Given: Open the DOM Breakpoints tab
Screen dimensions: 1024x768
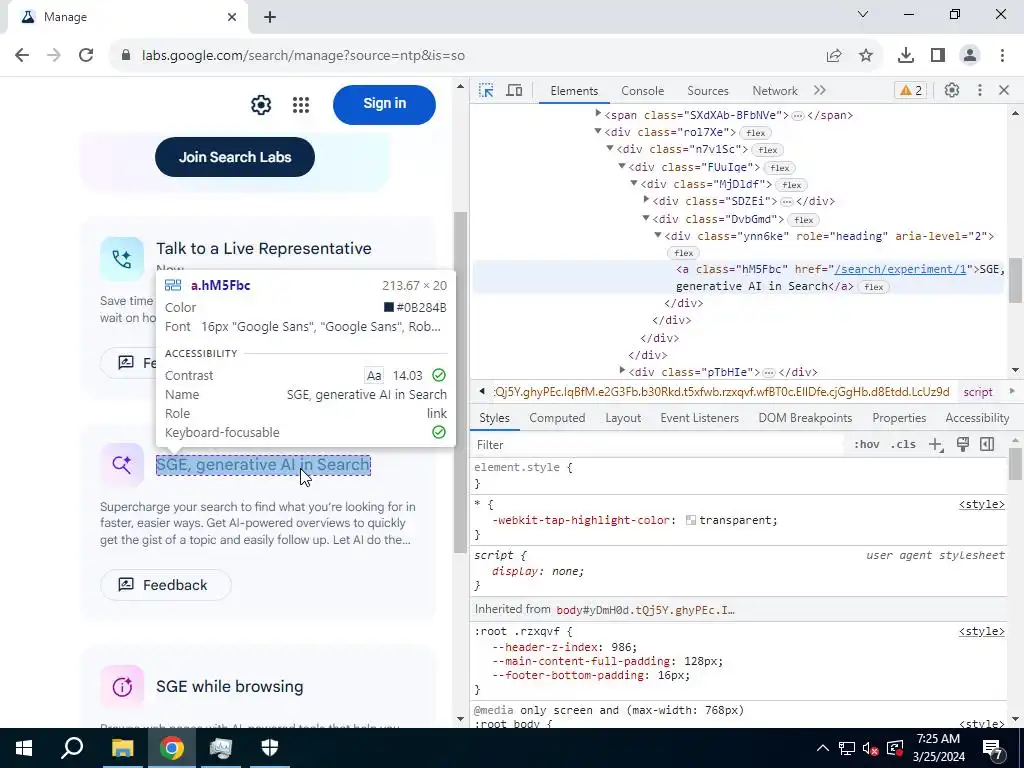Looking at the screenshot, I should tap(805, 418).
